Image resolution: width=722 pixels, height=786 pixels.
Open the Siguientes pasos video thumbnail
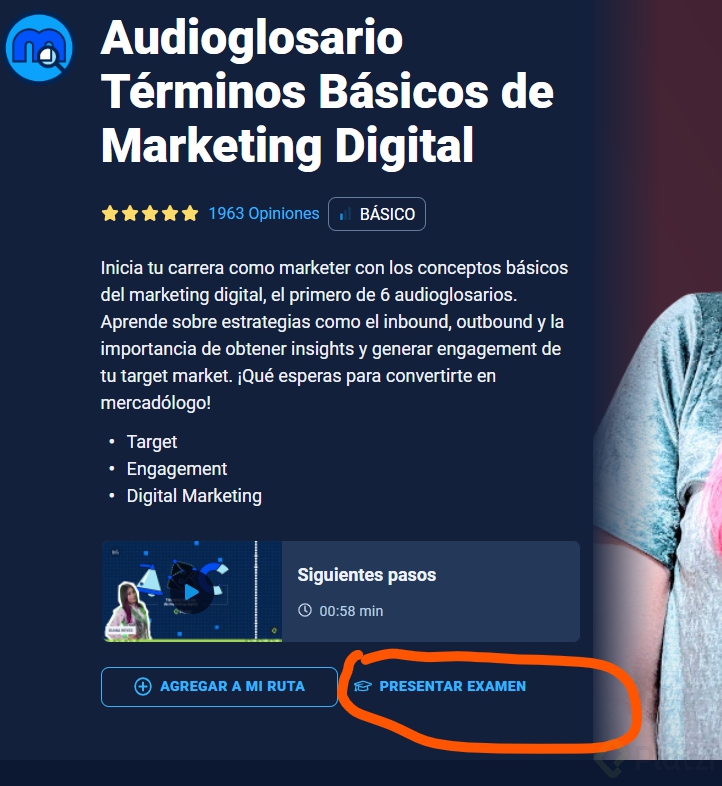[192, 591]
